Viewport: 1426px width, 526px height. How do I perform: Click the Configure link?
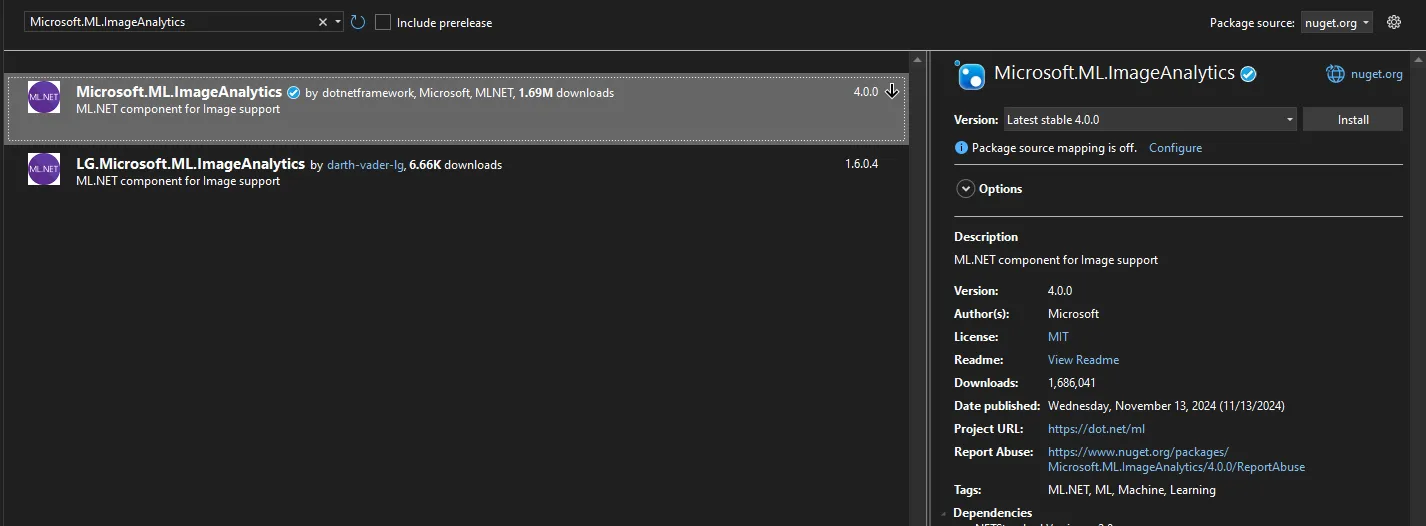(x=1175, y=148)
